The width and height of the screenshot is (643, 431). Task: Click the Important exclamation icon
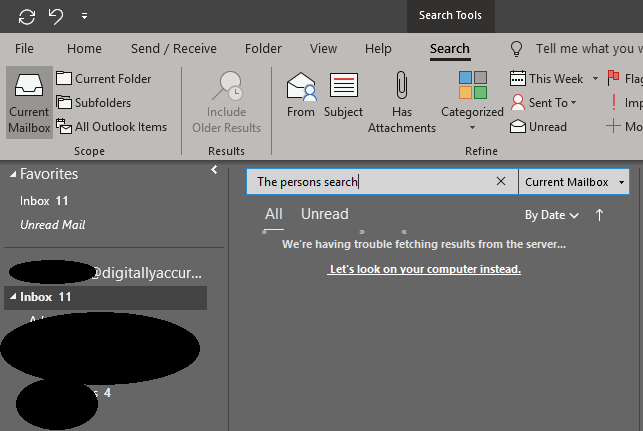tap(614, 103)
